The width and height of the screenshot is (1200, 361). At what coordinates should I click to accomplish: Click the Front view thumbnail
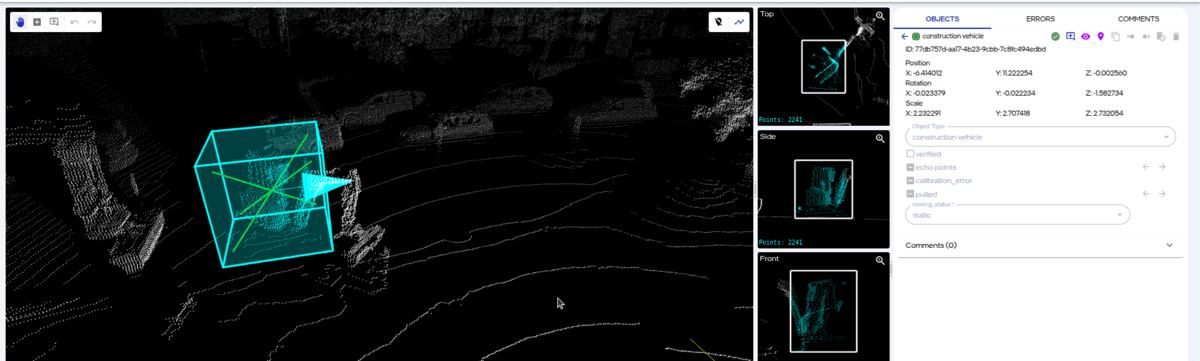coord(823,305)
